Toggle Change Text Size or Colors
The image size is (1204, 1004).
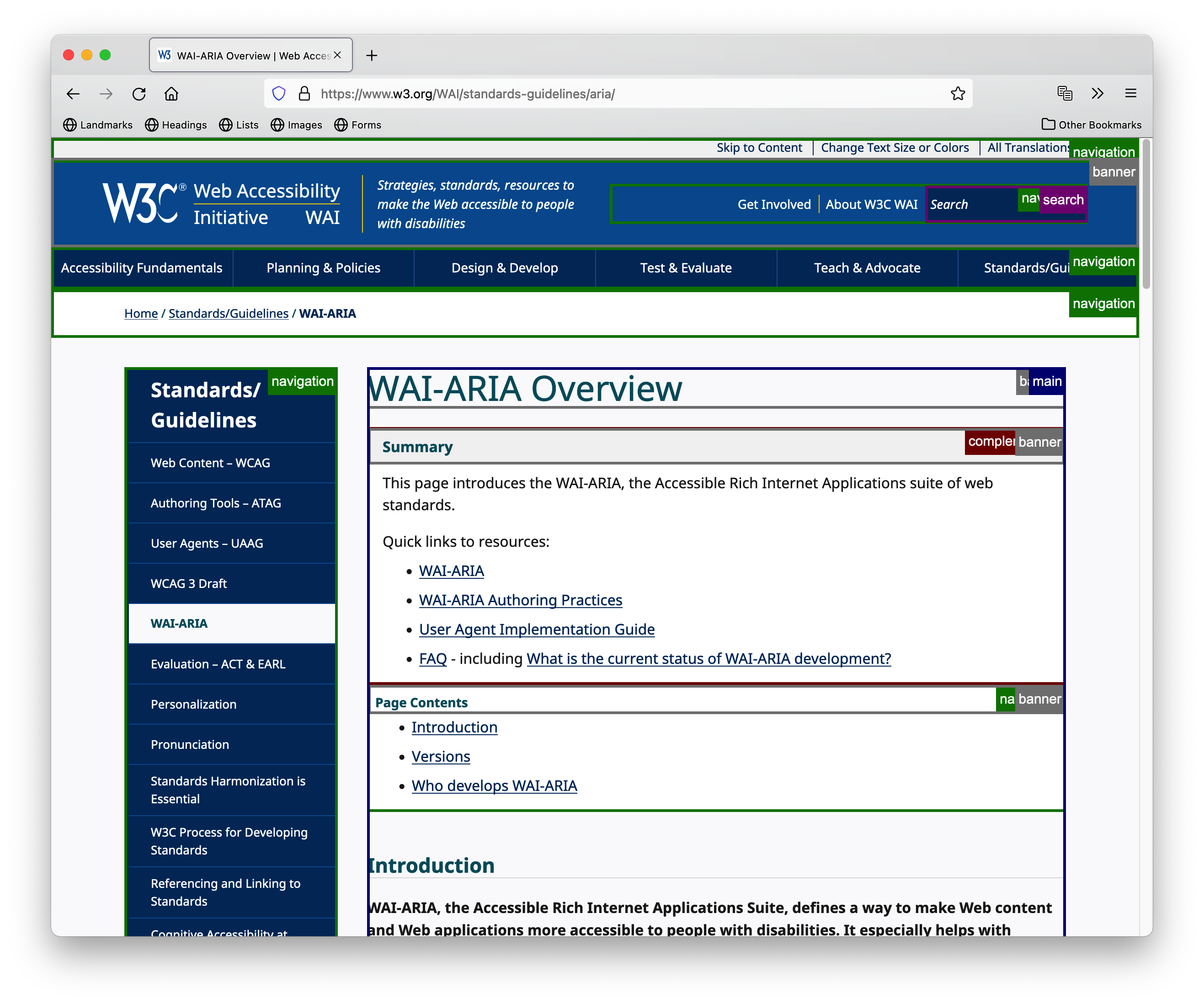point(893,148)
